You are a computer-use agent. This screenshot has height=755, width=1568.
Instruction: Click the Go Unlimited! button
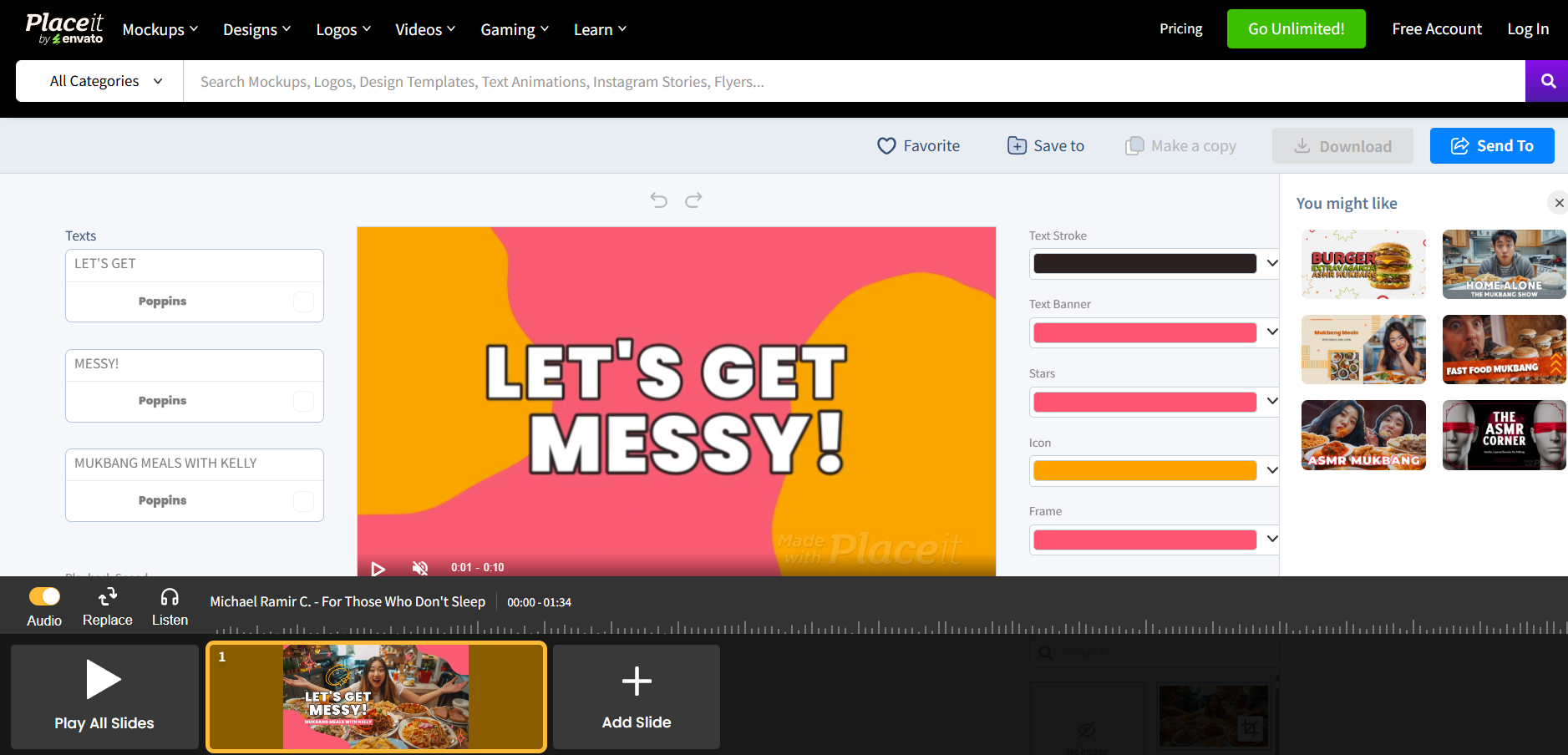(x=1296, y=28)
